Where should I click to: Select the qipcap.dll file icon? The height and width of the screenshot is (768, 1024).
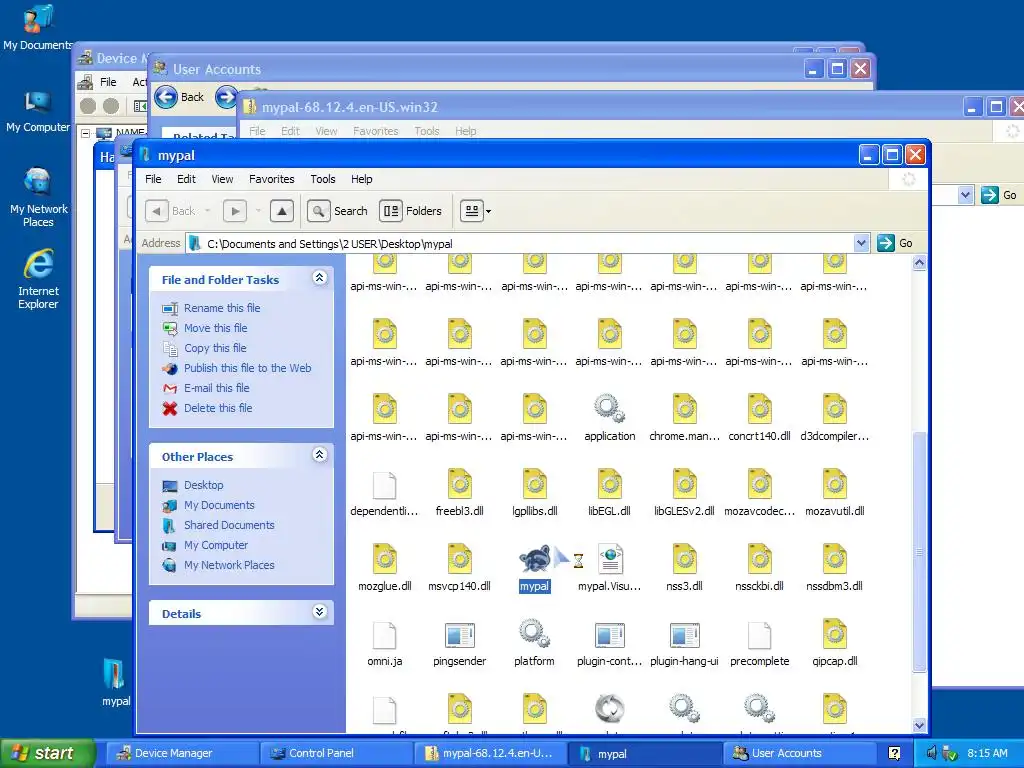click(x=835, y=634)
